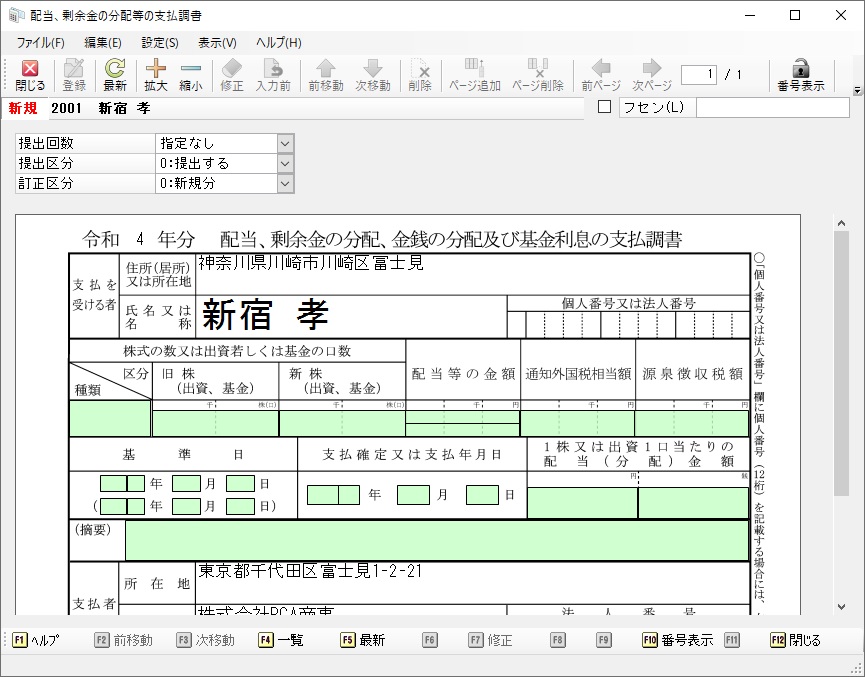Toggle the フセン checkbox
Screen dimensions: 865x677
[x=604, y=107]
